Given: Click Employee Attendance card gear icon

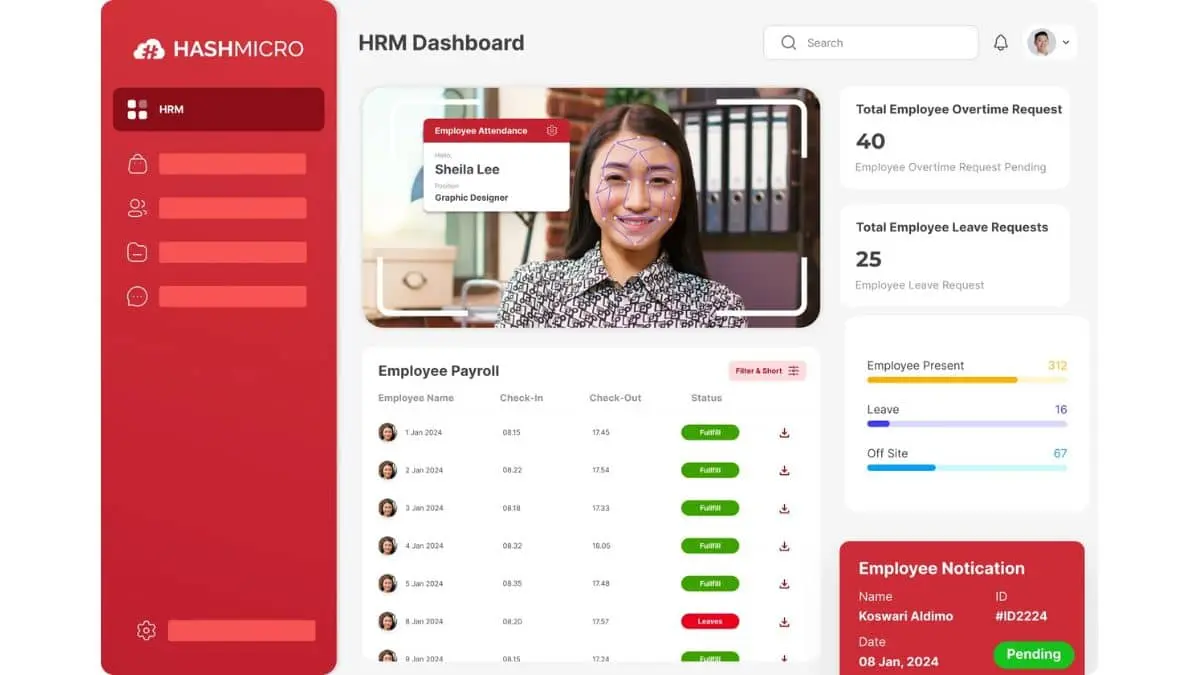Looking at the screenshot, I should (552, 131).
